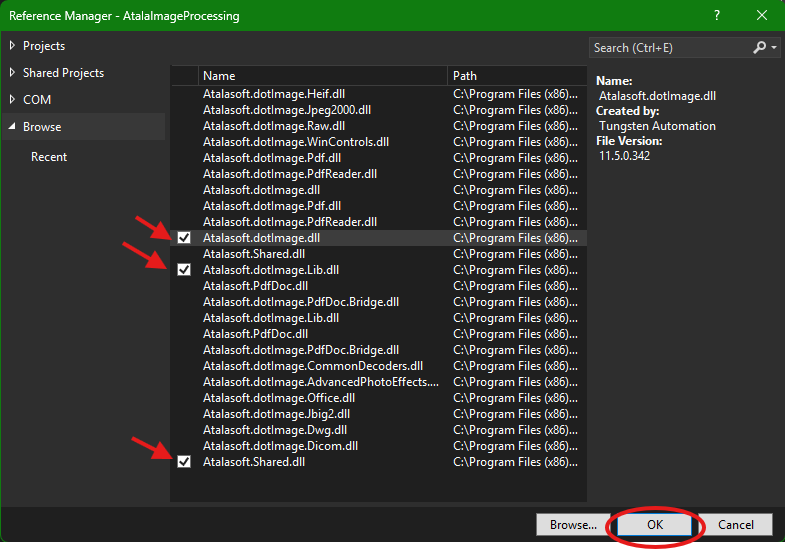Focus the Search (Ctrl+E) field

pyautogui.click(x=668, y=47)
